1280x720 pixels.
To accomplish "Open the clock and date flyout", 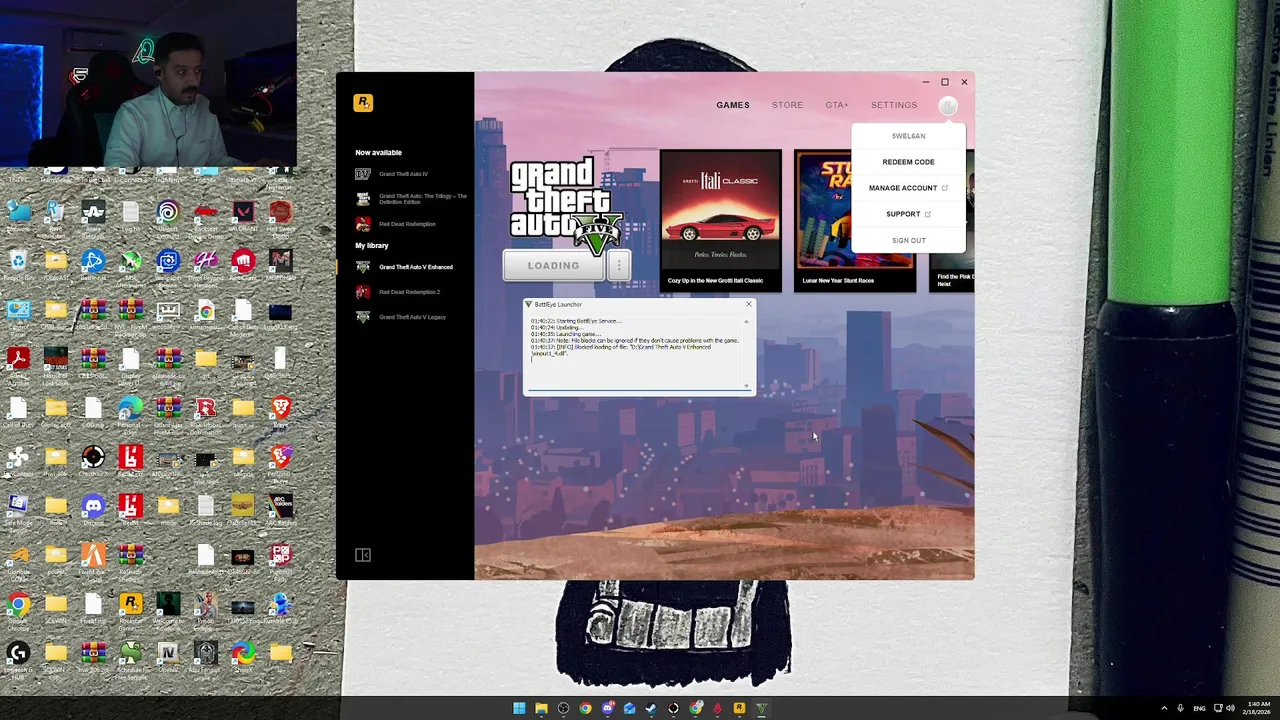I will pos(1257,708).
